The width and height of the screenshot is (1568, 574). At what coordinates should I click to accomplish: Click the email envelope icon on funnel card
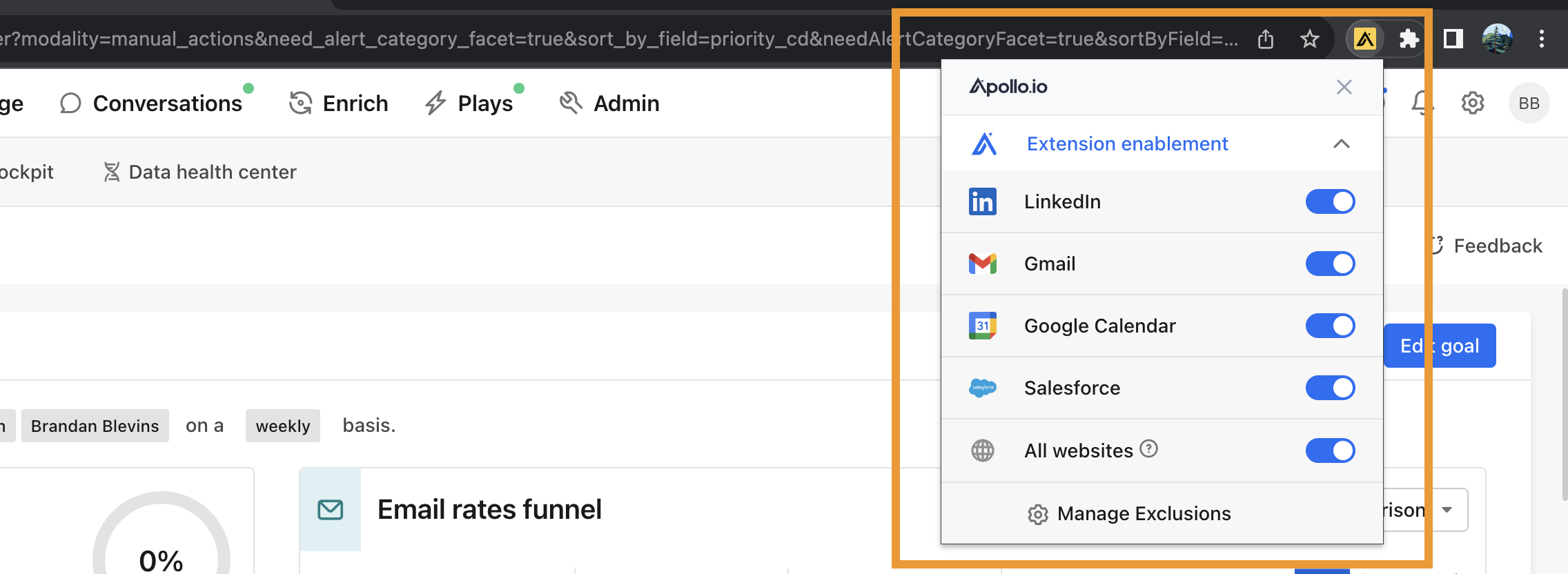pos(331,510)
